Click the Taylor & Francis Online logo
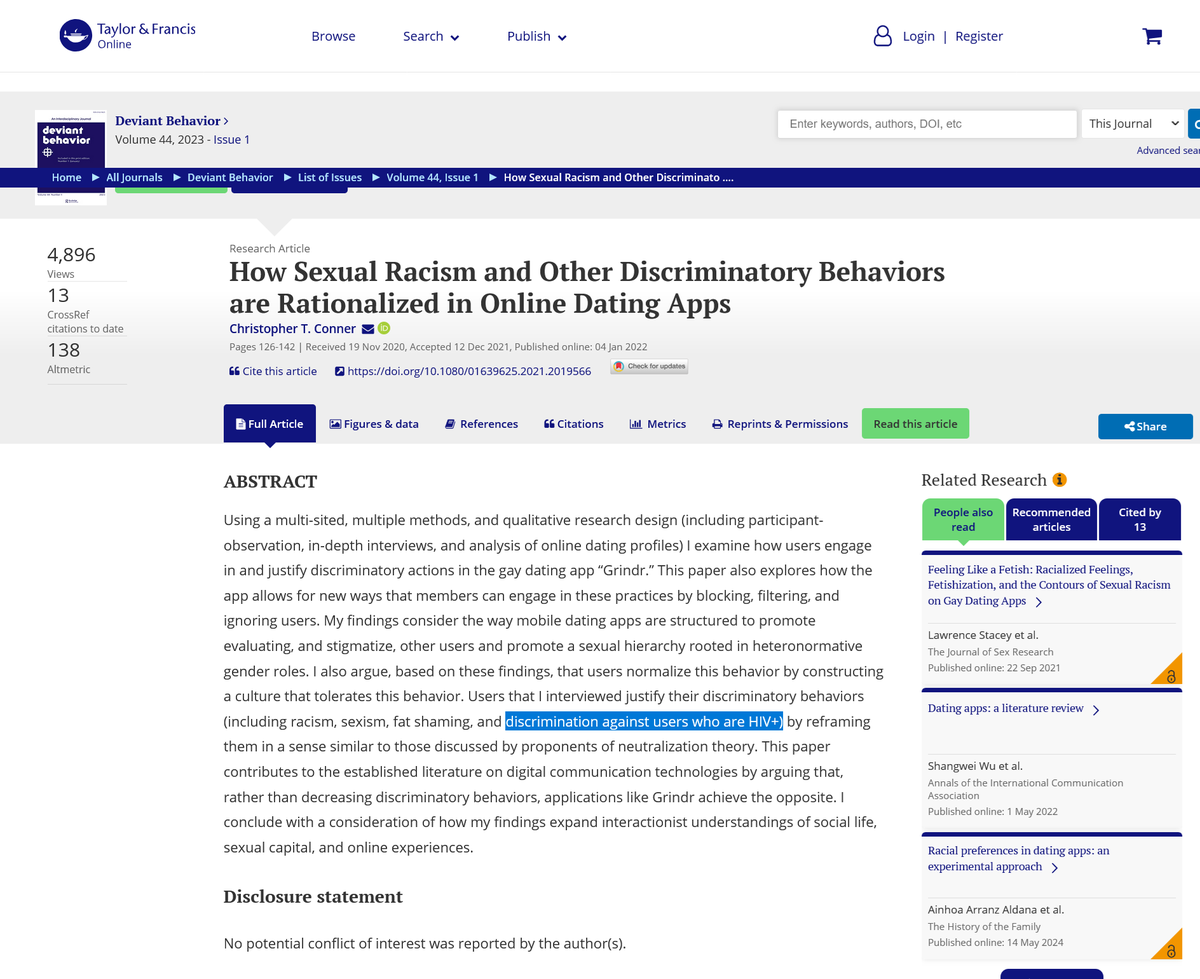Image resolution: width=1200 pixels, height=979 pixels. (128, 36)
